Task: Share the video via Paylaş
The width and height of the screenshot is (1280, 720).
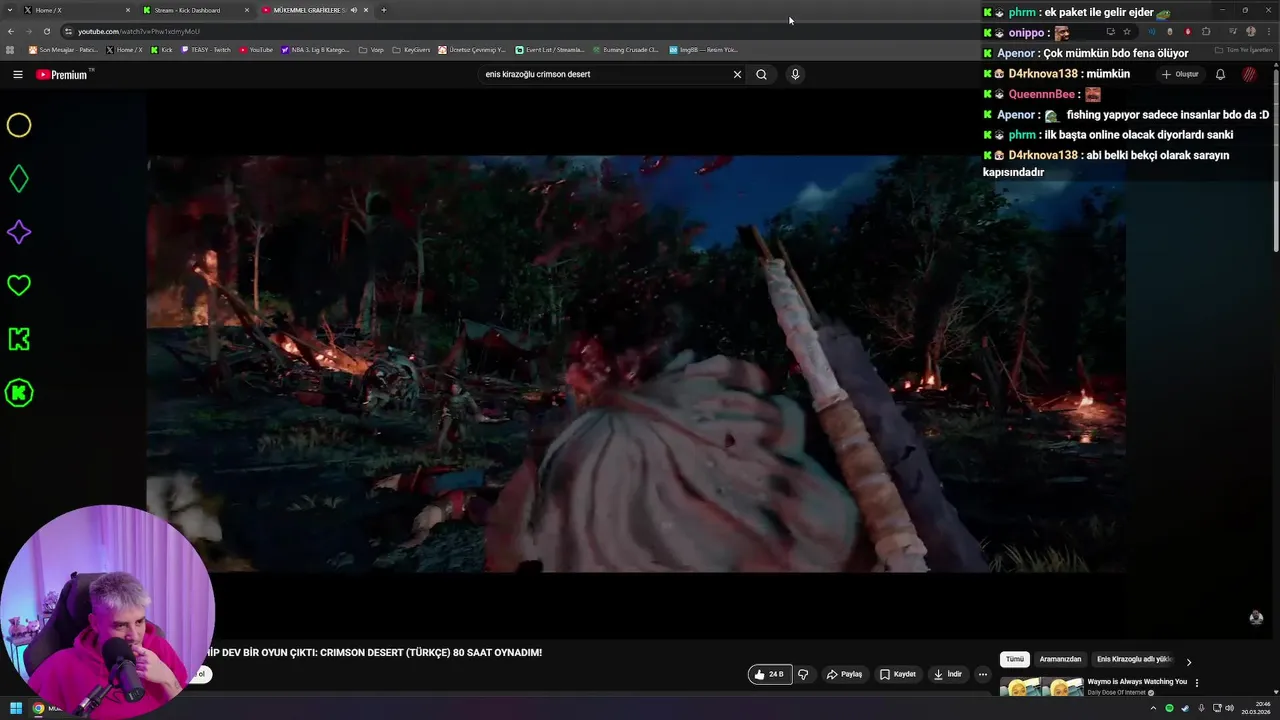Action: pyautogui.click(x=844, y=674)
